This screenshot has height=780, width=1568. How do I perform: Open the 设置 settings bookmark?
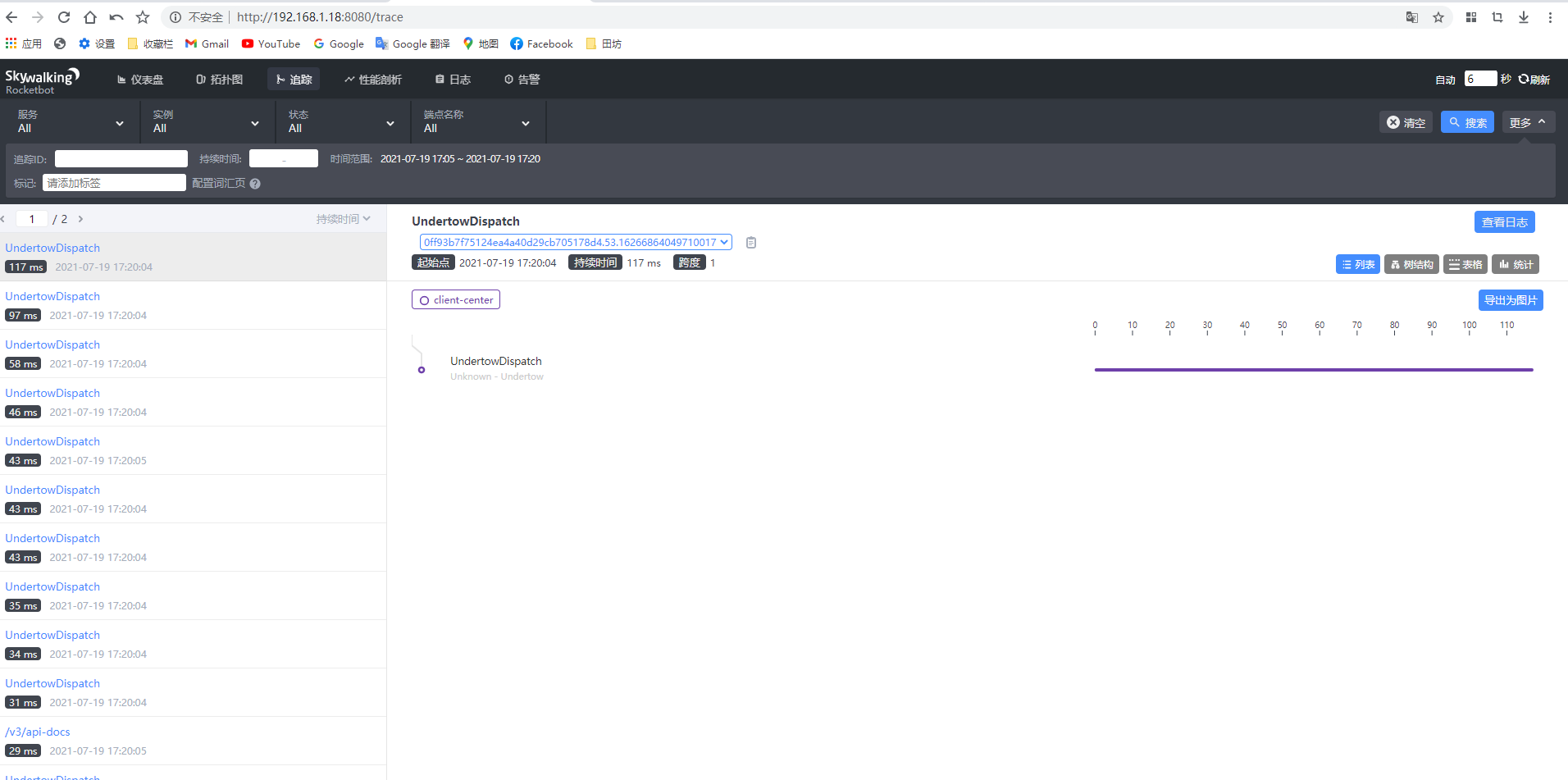96,43
